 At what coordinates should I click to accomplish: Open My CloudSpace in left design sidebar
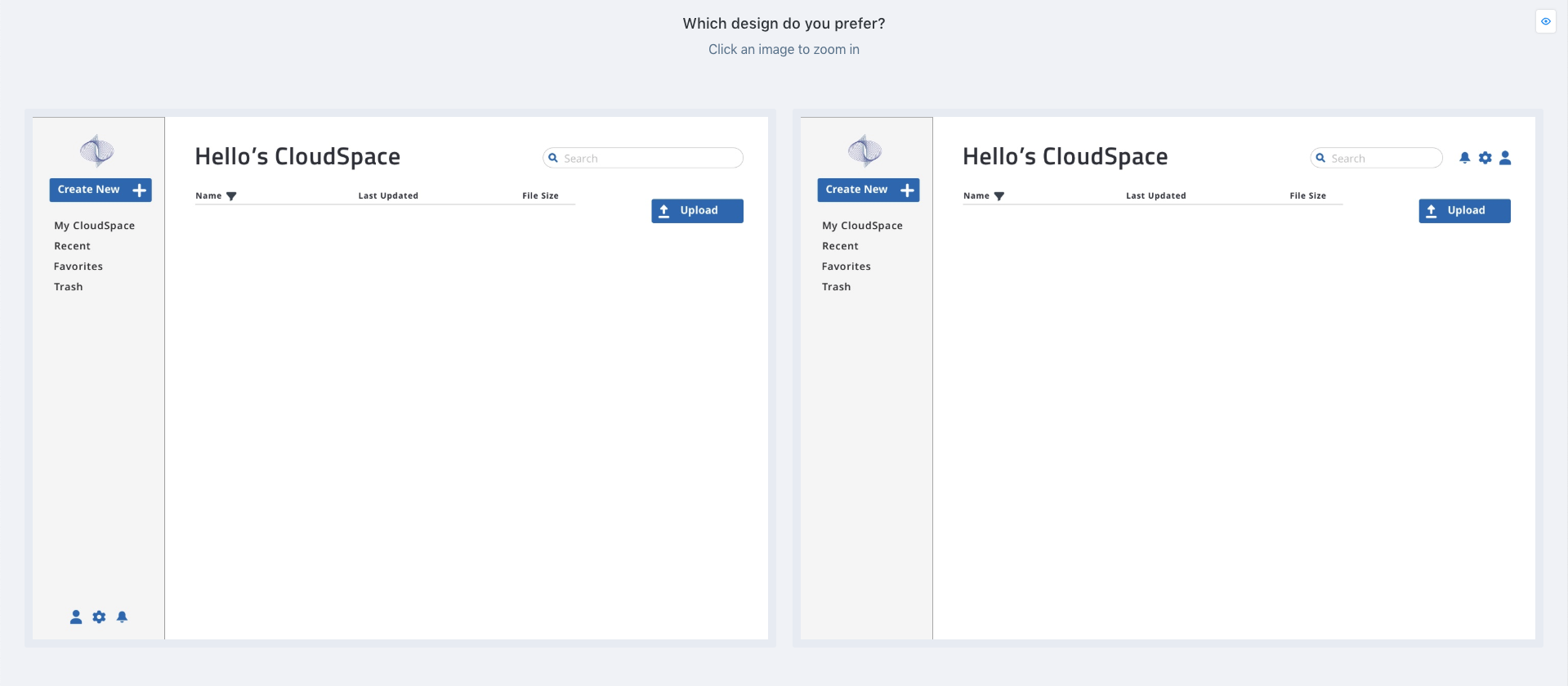click(95, 226)
